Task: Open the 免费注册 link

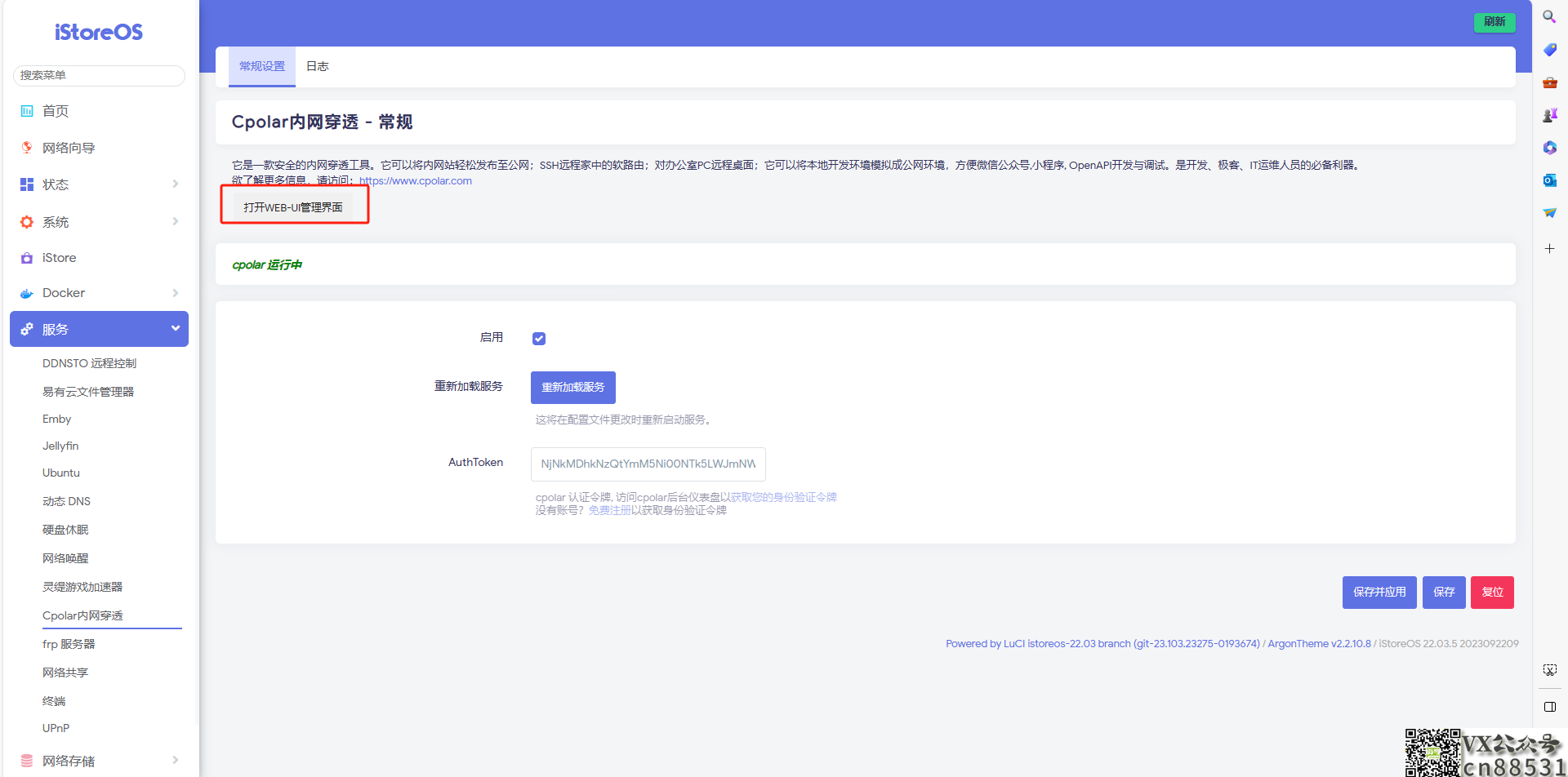Action: click(x=610, y=510)
